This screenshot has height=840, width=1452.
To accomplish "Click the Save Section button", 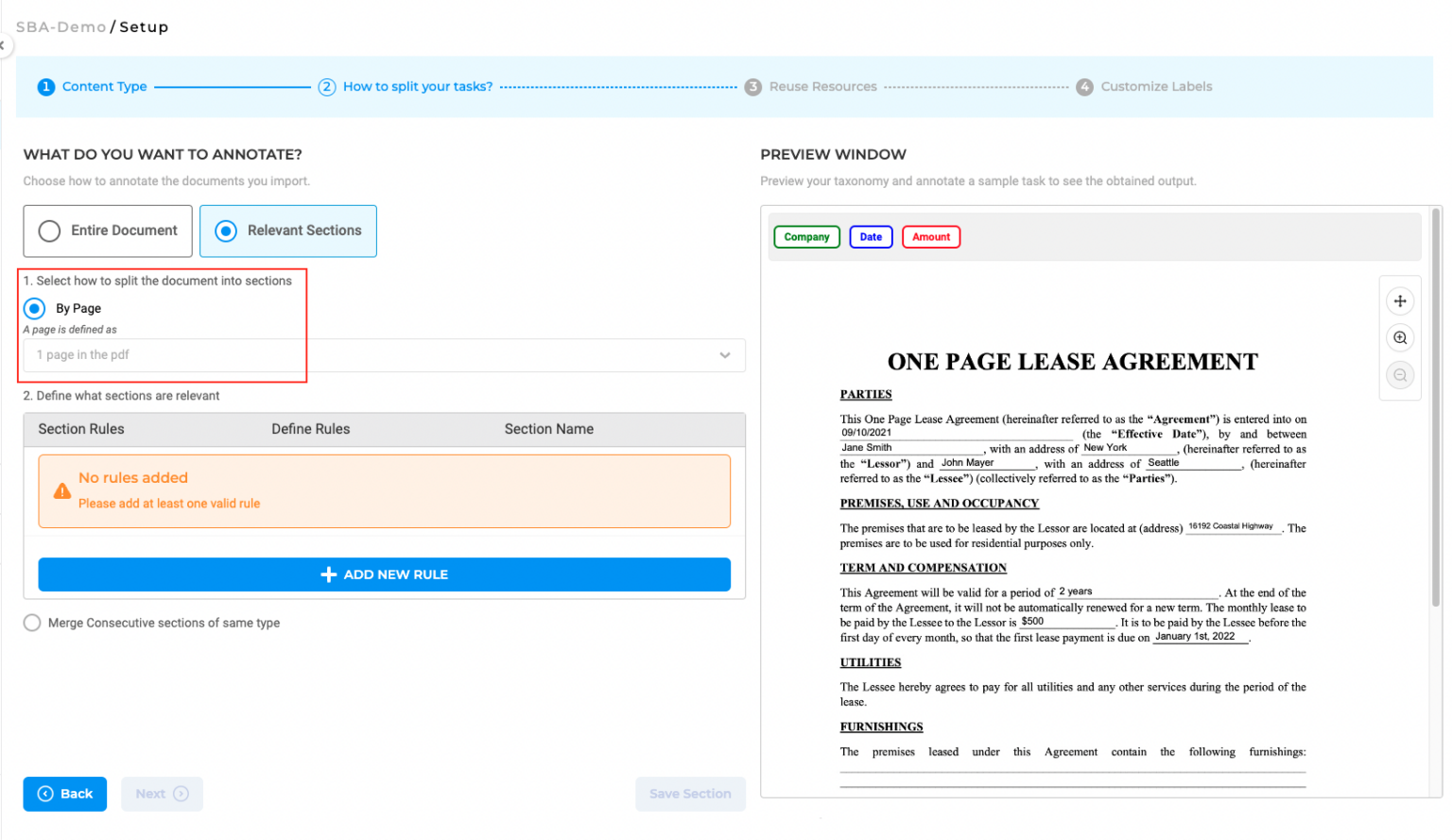I will [x=690, y=794].
